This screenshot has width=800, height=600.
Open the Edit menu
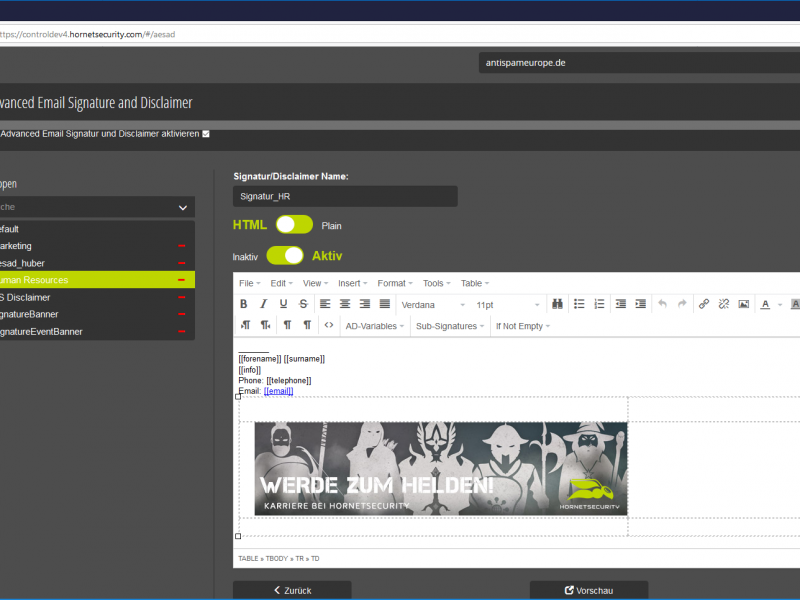[x=281, y=283]
